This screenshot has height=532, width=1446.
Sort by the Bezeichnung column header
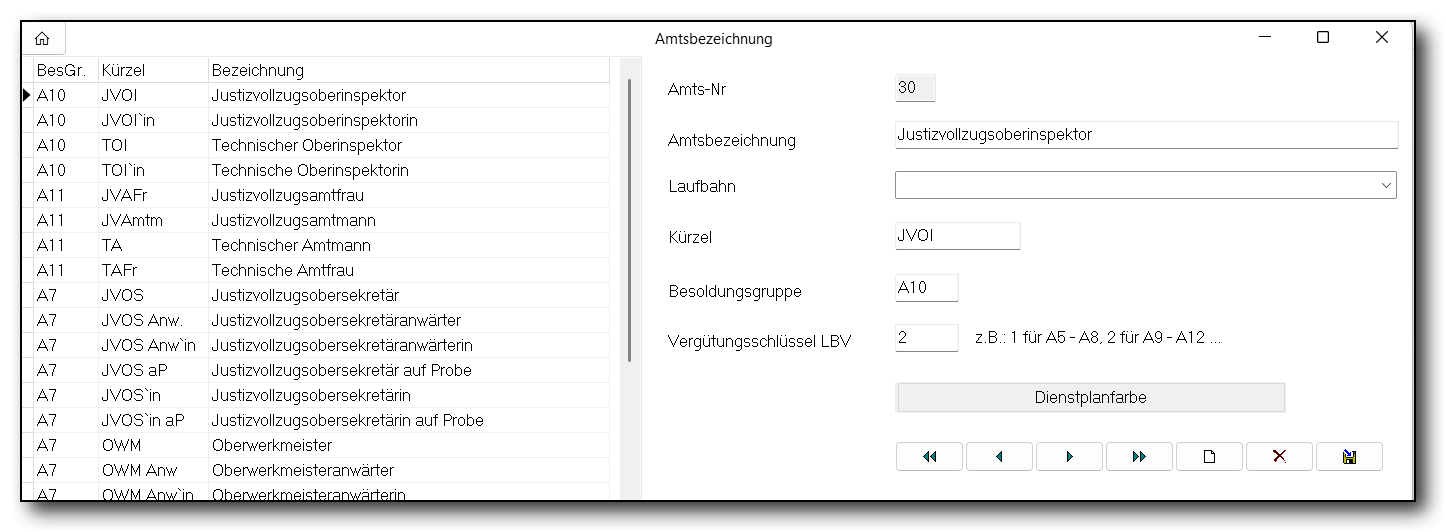(x=408, y=70)
